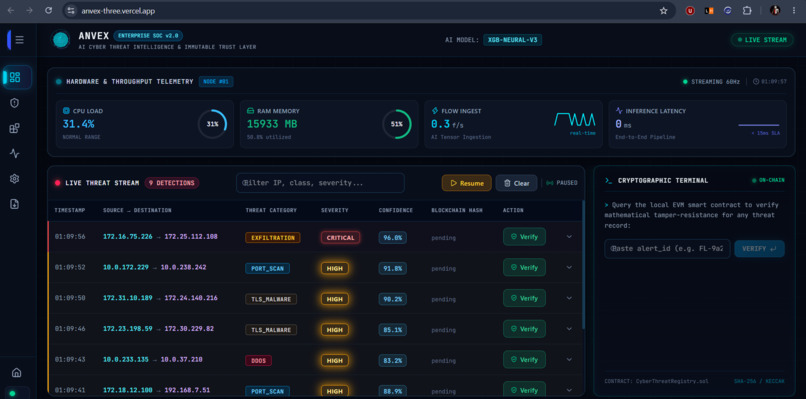Click the 96.0% confidence value

pos(393,238)
